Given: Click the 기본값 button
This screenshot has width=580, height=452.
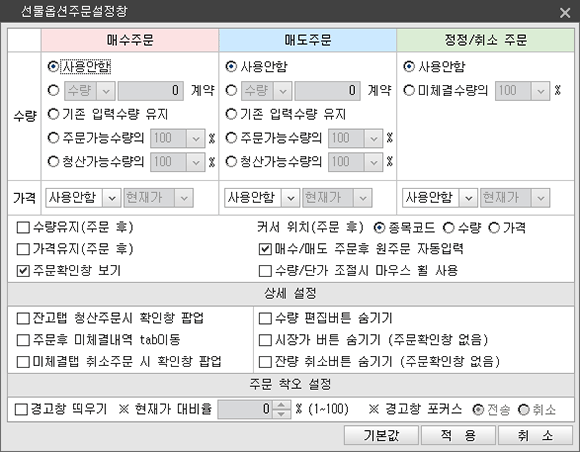Looking at the screenshot, I should (381, 435).
